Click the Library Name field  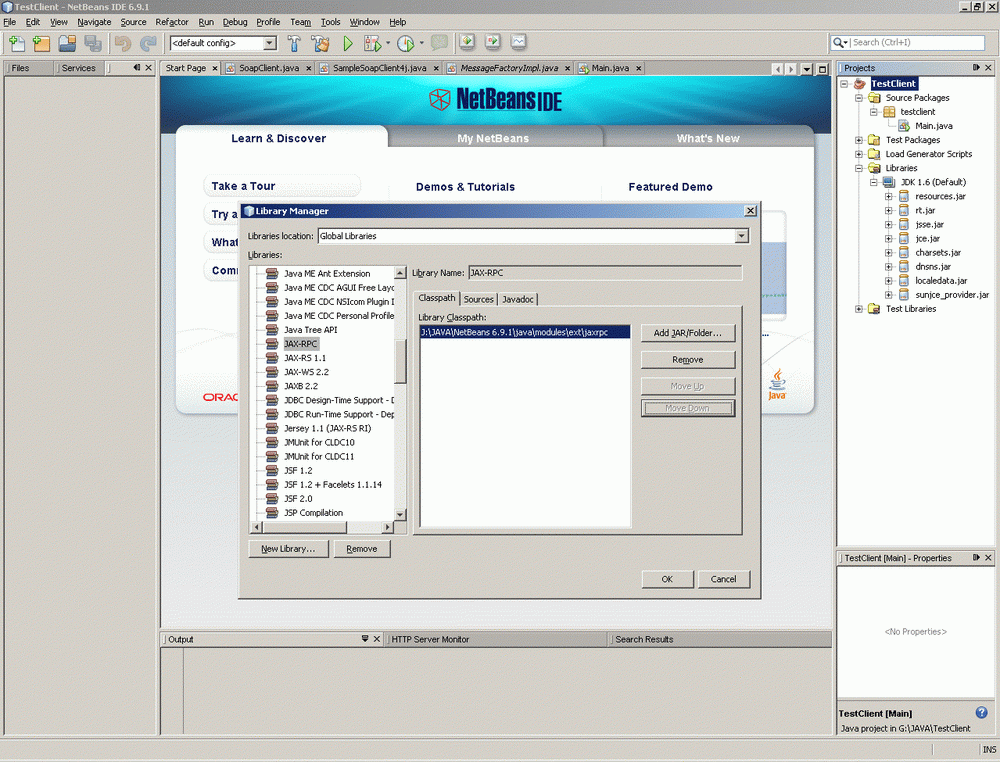tap(605, 273)
